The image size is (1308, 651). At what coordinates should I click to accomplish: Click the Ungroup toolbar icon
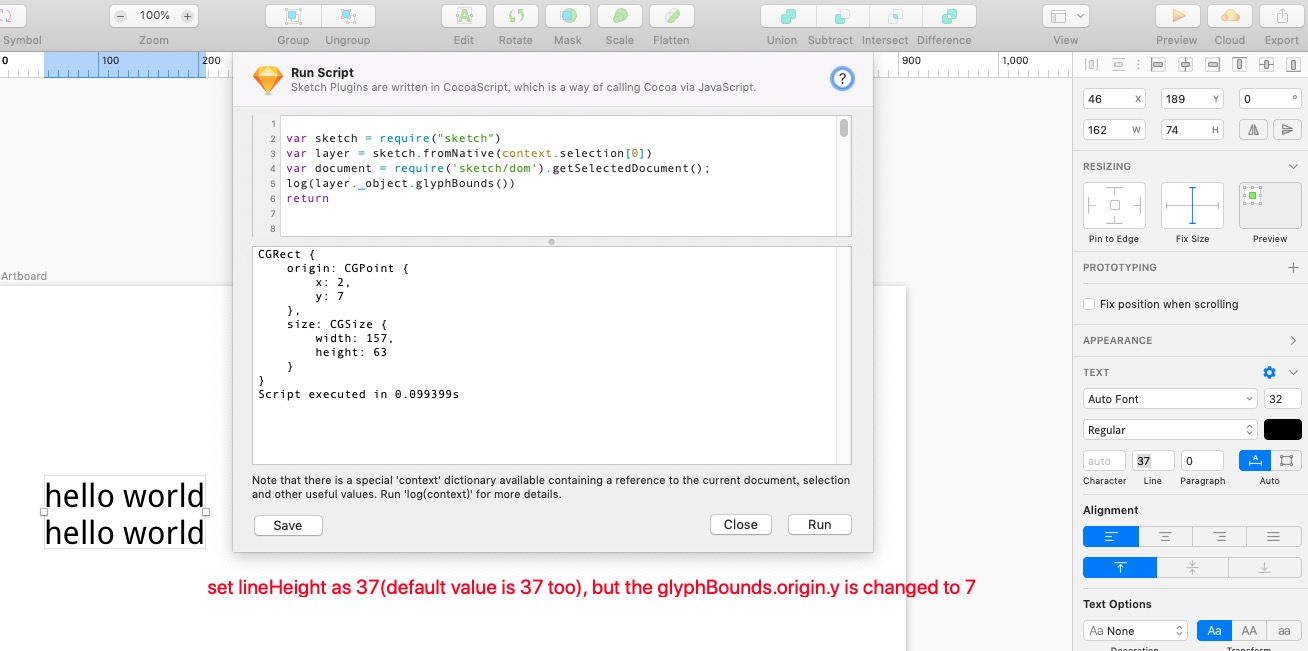[x=348, y=16]
